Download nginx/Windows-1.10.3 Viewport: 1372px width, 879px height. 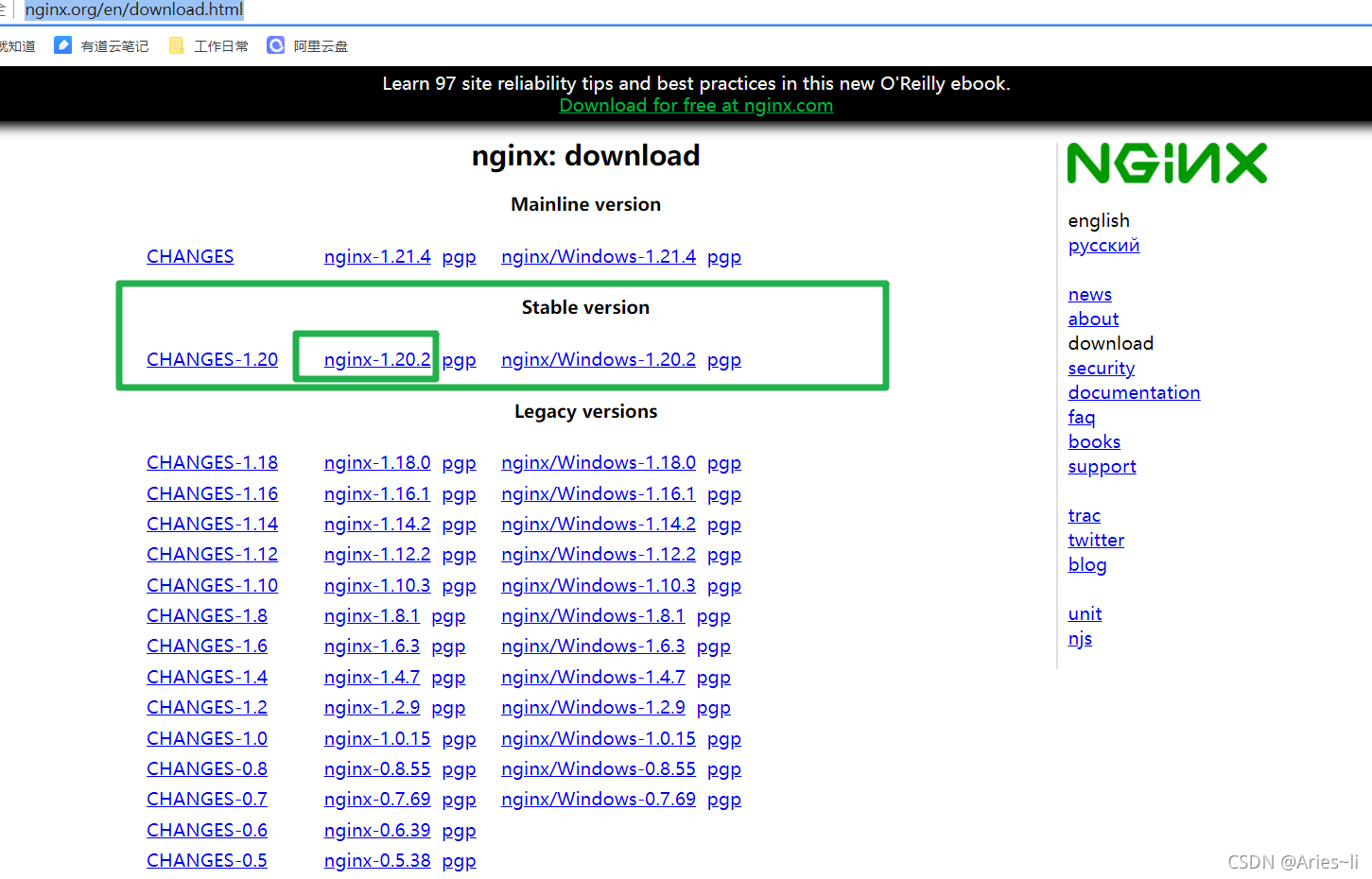(x=599, y=585)
